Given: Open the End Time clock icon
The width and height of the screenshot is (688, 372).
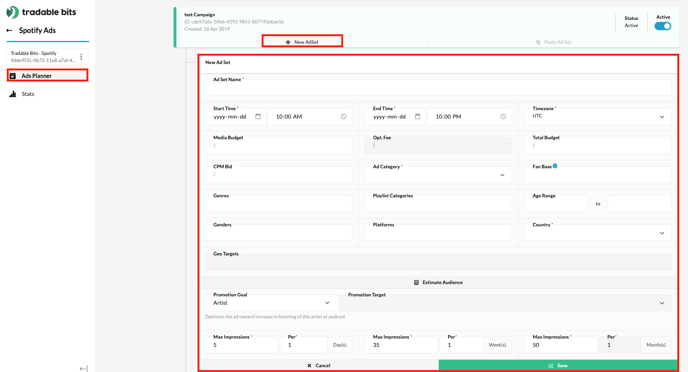Looking at the screenshot, I should (x=503, y=117).
